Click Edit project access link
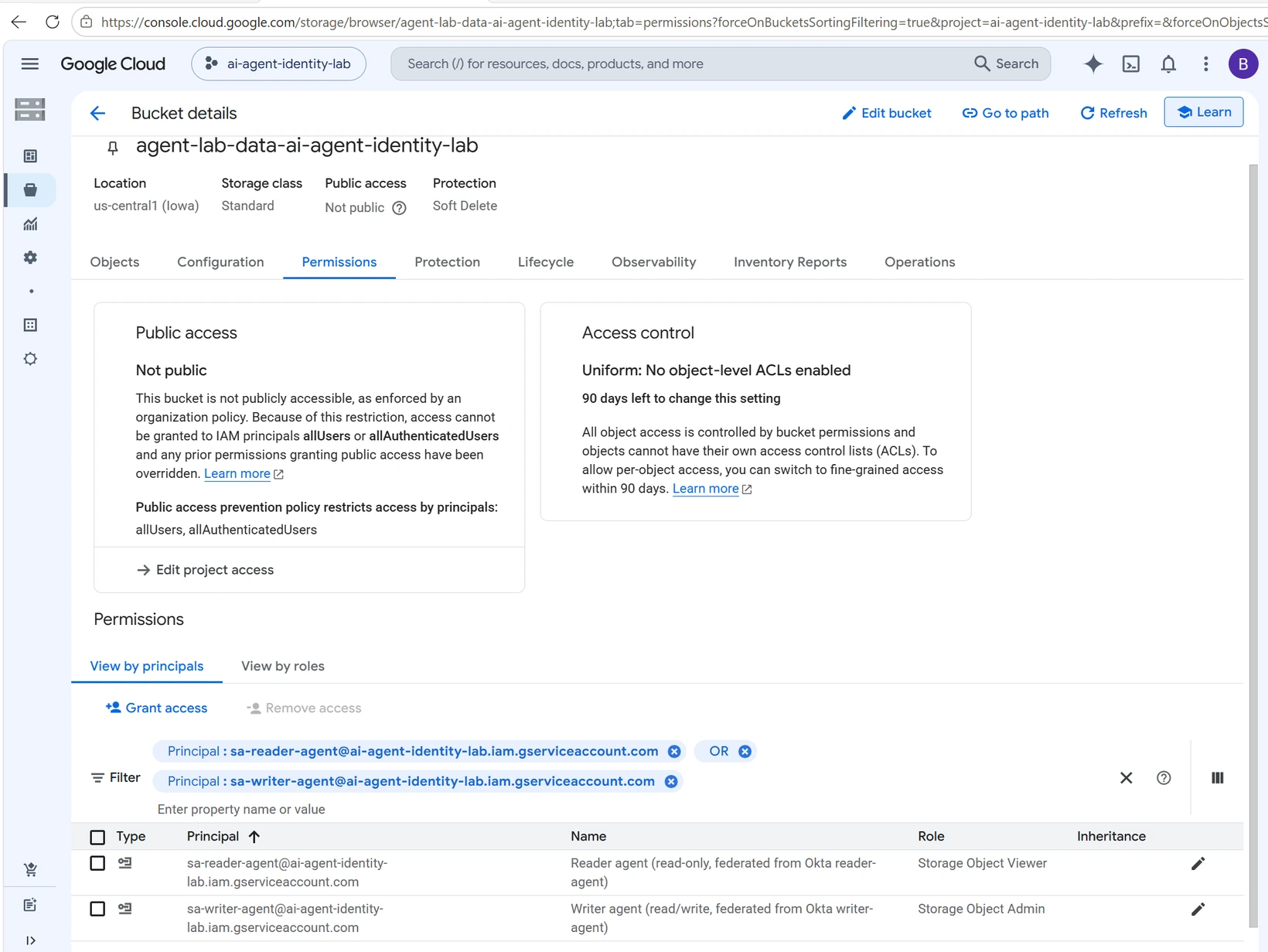The width and height of the screenshot is (1268, 952). coord(206,570)
